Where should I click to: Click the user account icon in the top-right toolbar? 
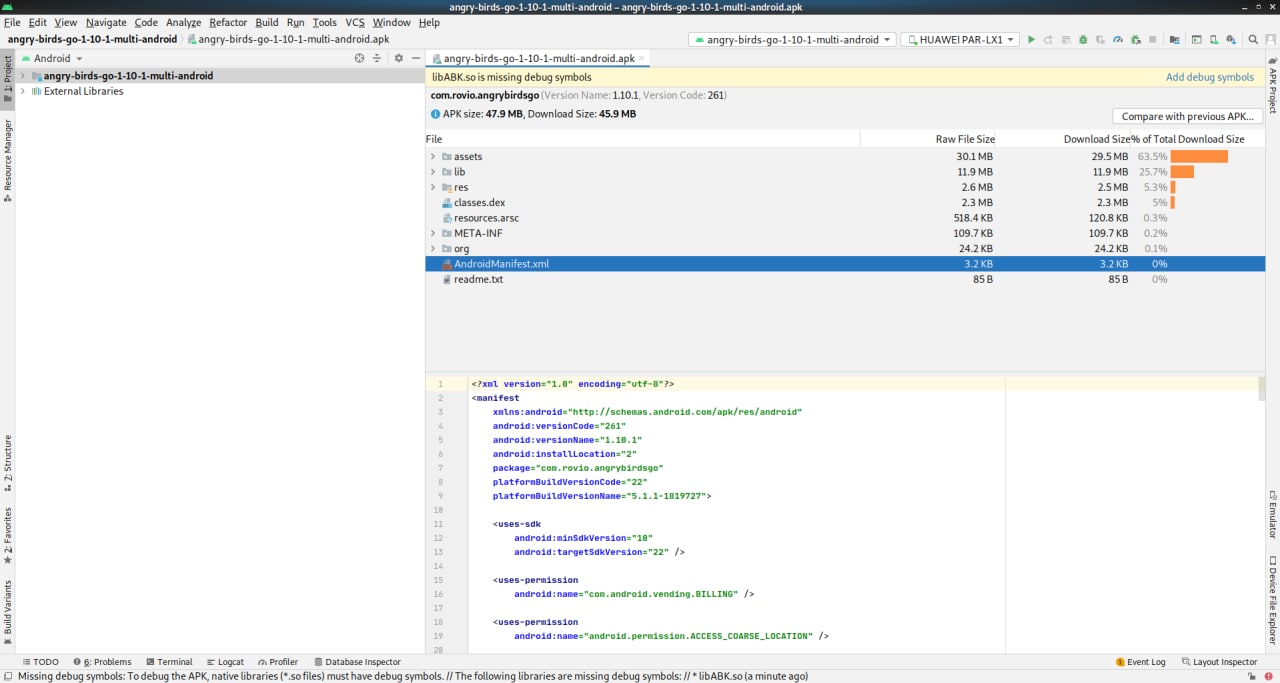click(1270, 40)
